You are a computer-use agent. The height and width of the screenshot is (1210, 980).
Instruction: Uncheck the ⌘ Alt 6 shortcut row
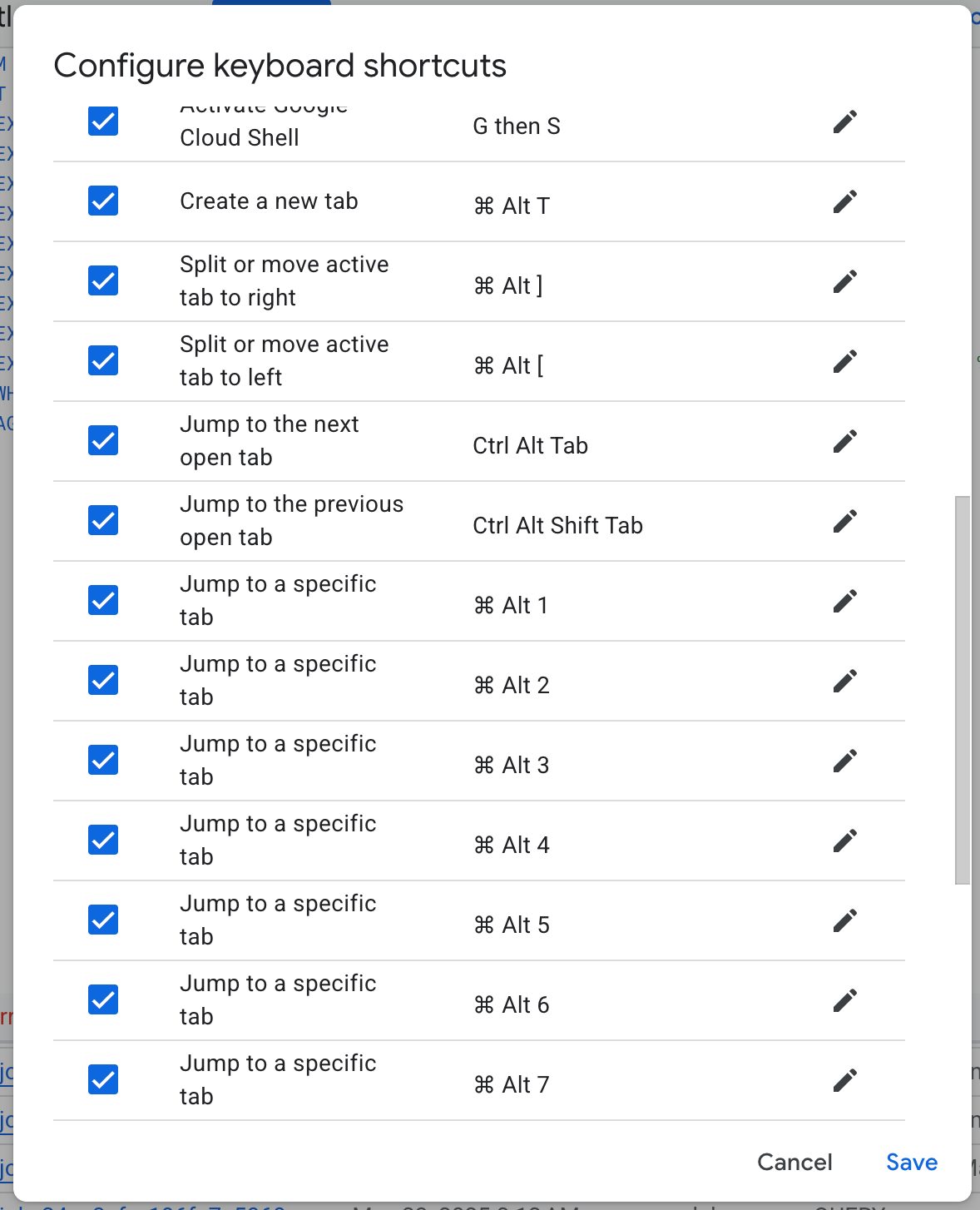tap(103, 999)
